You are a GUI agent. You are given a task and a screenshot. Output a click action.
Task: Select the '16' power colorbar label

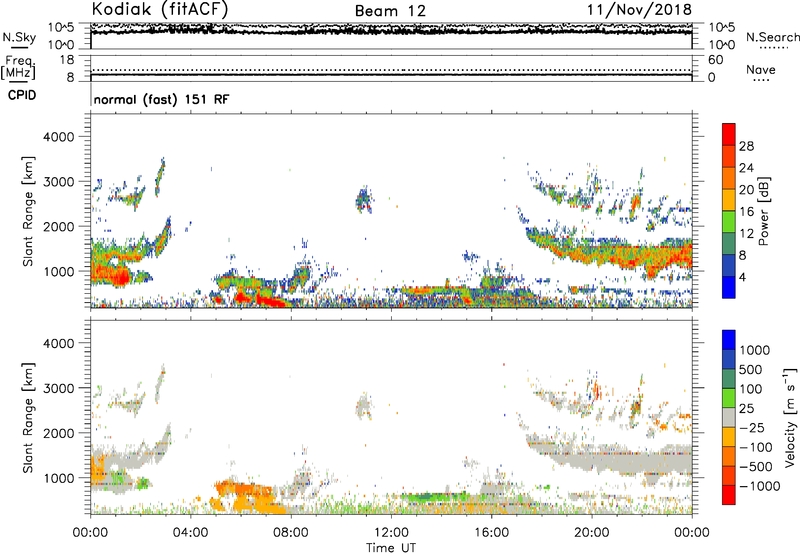pyautogui.click(x=746, y=212)
